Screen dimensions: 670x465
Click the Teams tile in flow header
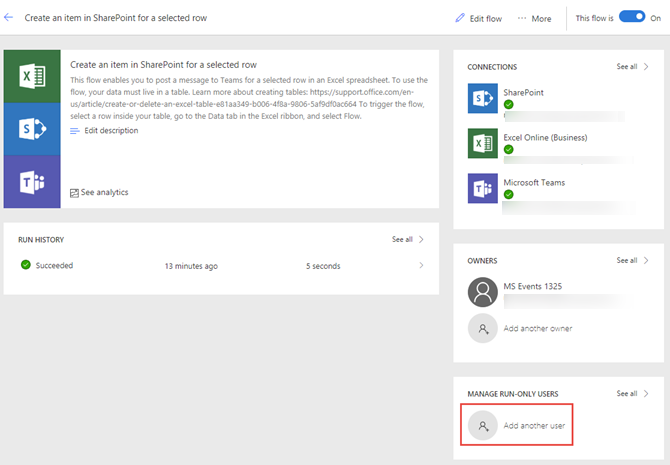pos(31,182)
